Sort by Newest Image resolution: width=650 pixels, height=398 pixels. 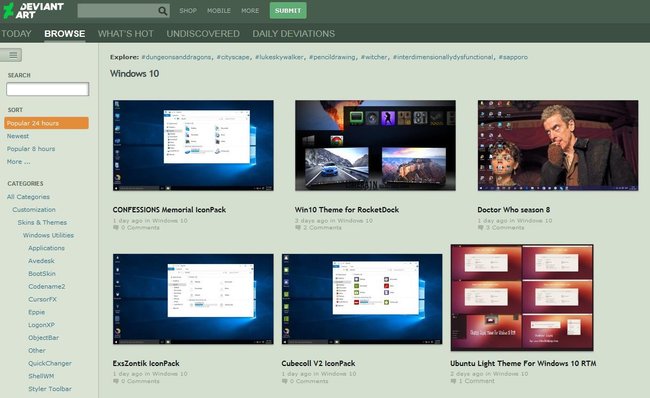(18, 136)
